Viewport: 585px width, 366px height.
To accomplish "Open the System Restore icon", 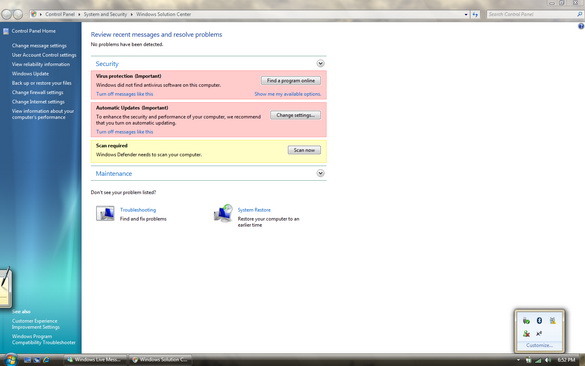I will pyautogui.click(x=223, y=213).
